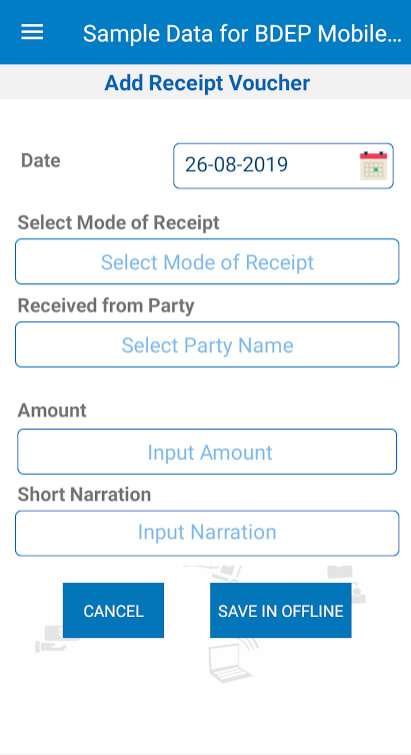Click the faded watermark graphic above the buttons
Screen dimensions: 411x755
(x=212, y=573)
